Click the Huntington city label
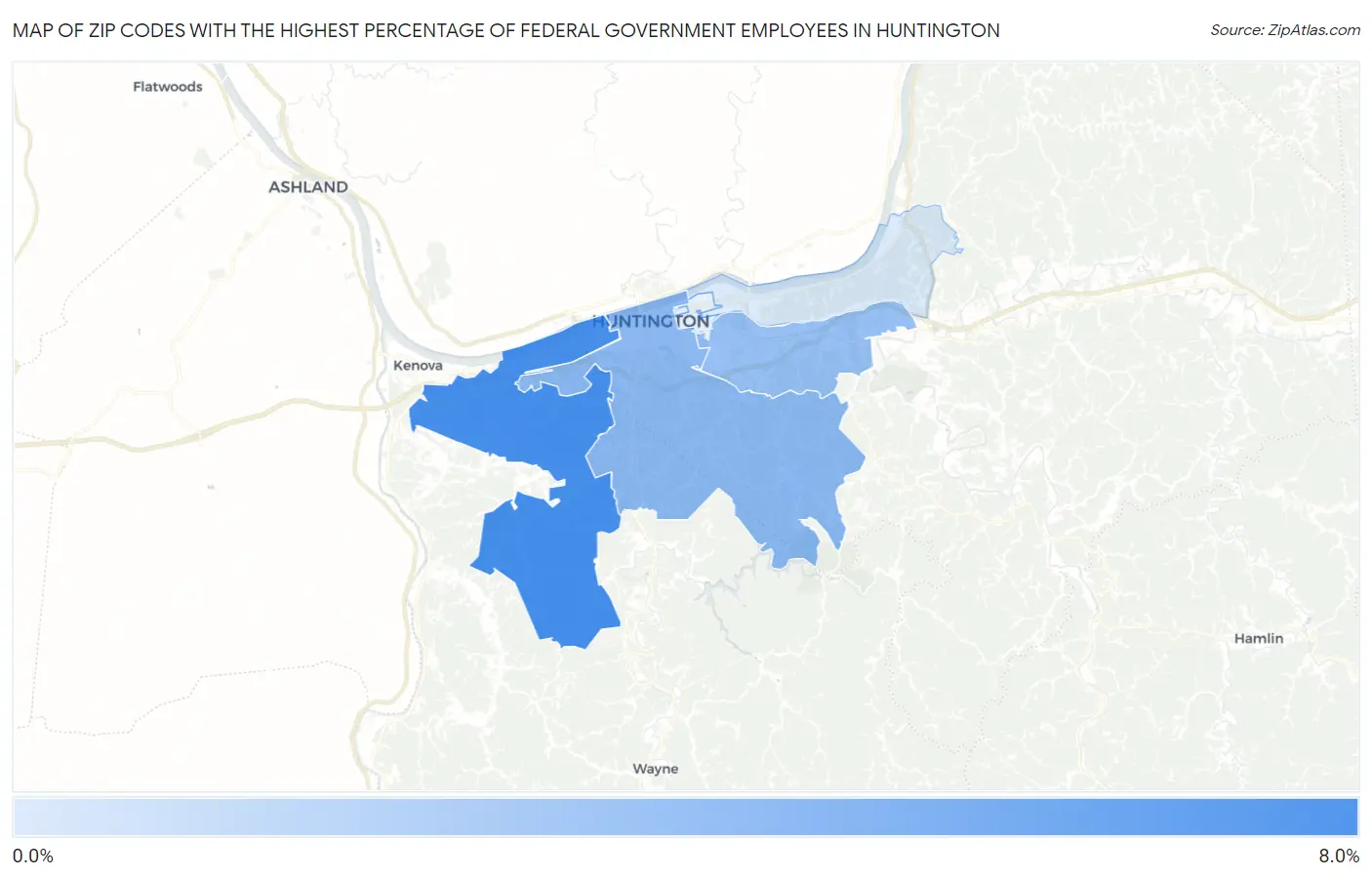This screenshot has height=877, width=1372. (x=651, y=321)
